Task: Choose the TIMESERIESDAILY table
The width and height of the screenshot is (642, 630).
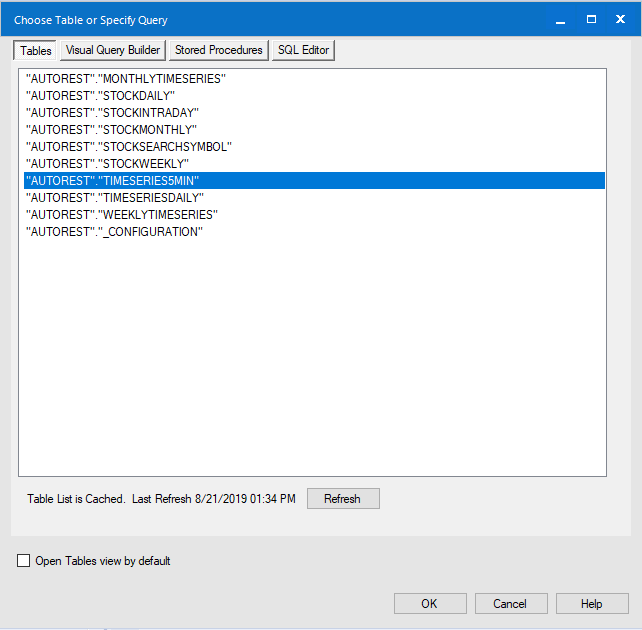Action: pyautogui.click(x=114, y=198)
